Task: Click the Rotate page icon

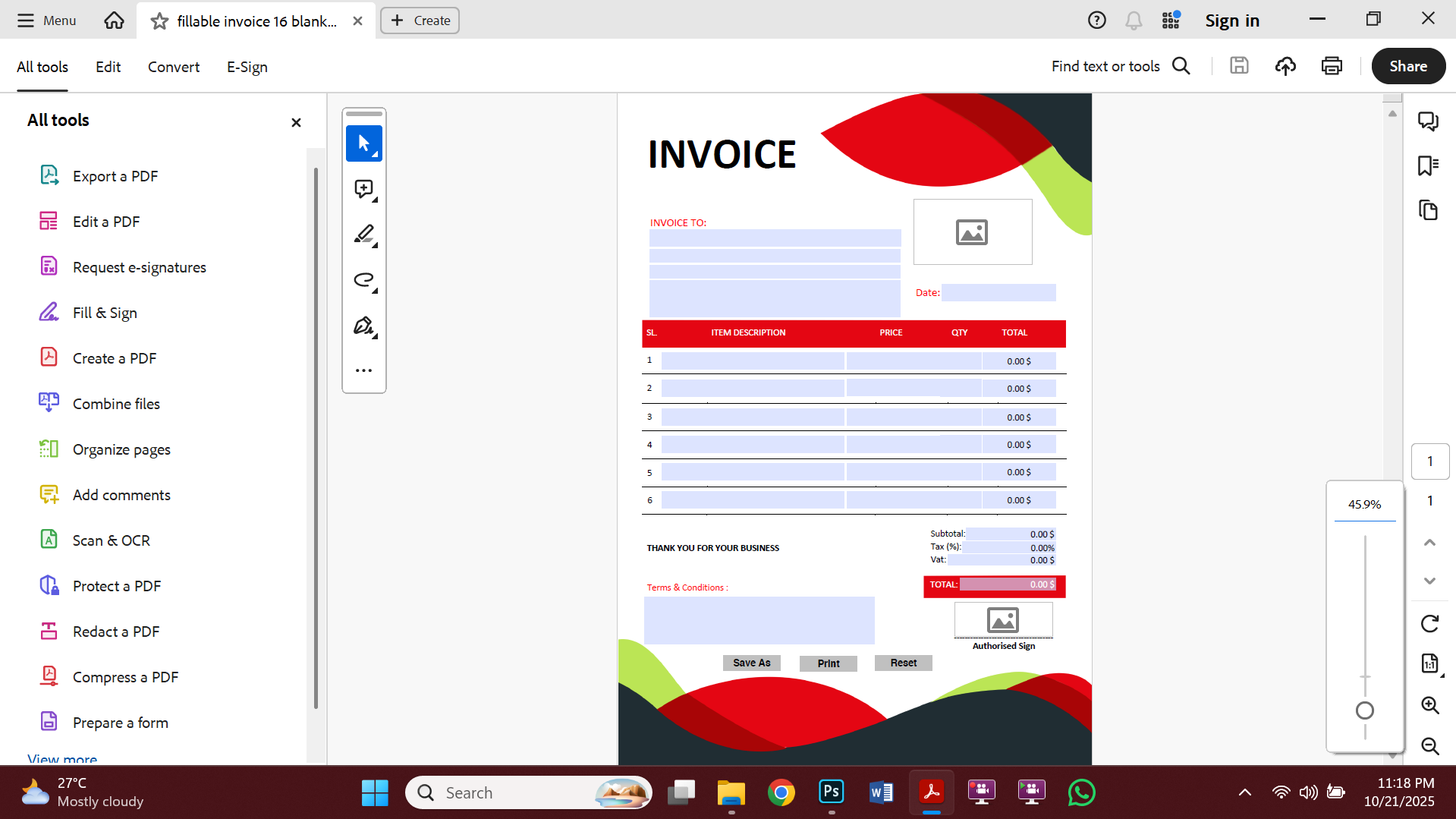Action: coord(1429,623)
